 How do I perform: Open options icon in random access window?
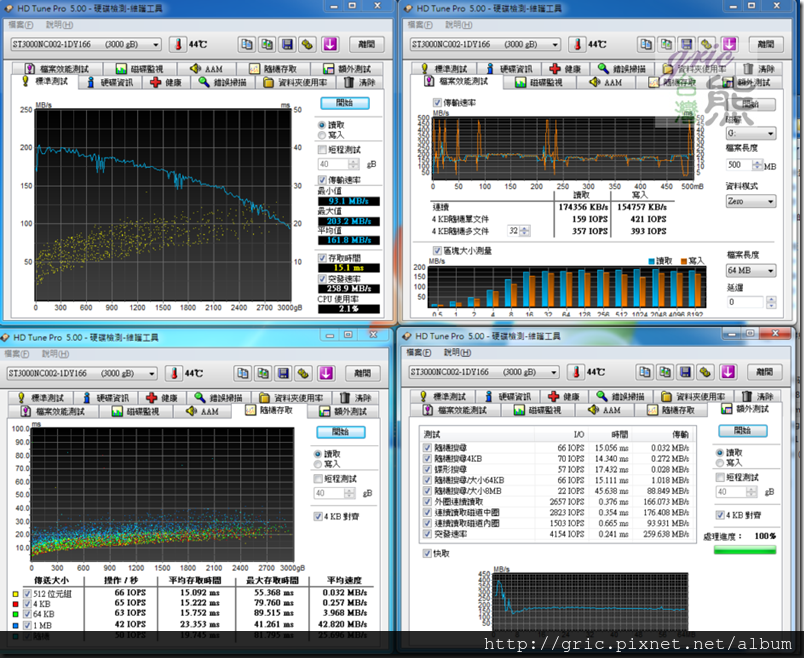tap(303, 373)
